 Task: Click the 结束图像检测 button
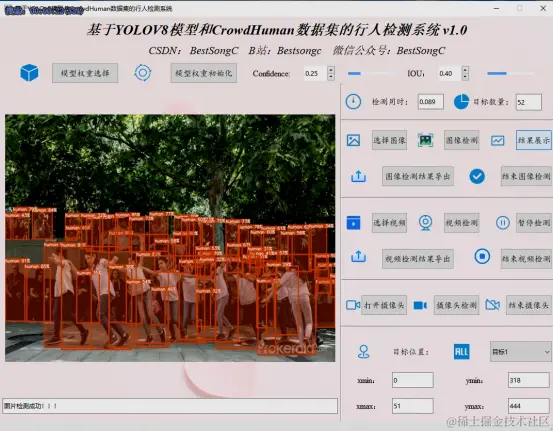(526, 176)
